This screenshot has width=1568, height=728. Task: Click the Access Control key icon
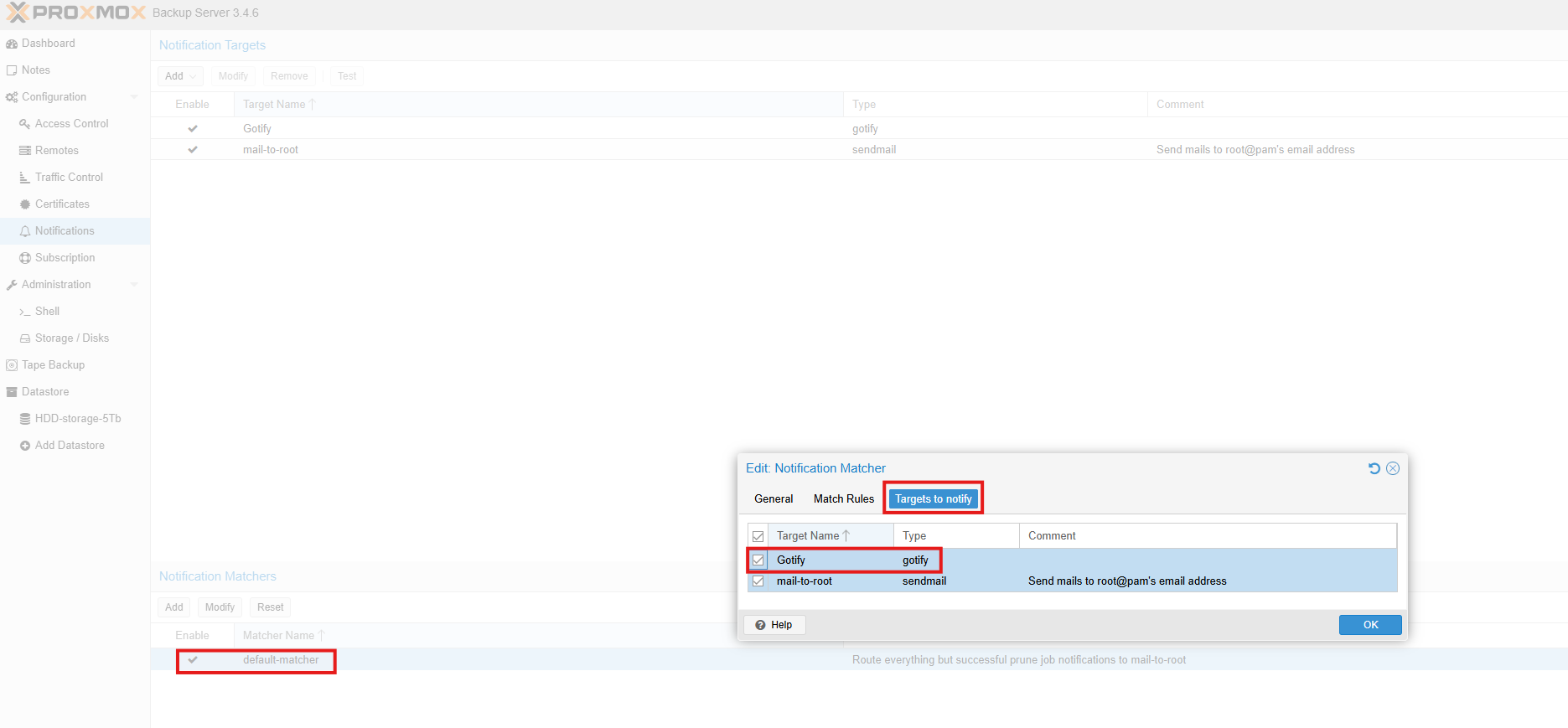click(25, 124)
